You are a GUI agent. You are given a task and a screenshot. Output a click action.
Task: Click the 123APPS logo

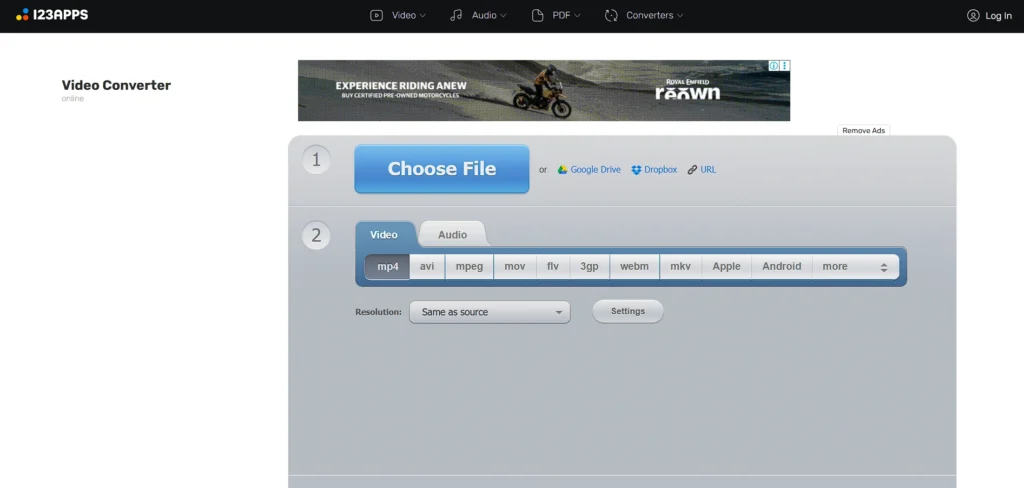click(x=52, y=15)
